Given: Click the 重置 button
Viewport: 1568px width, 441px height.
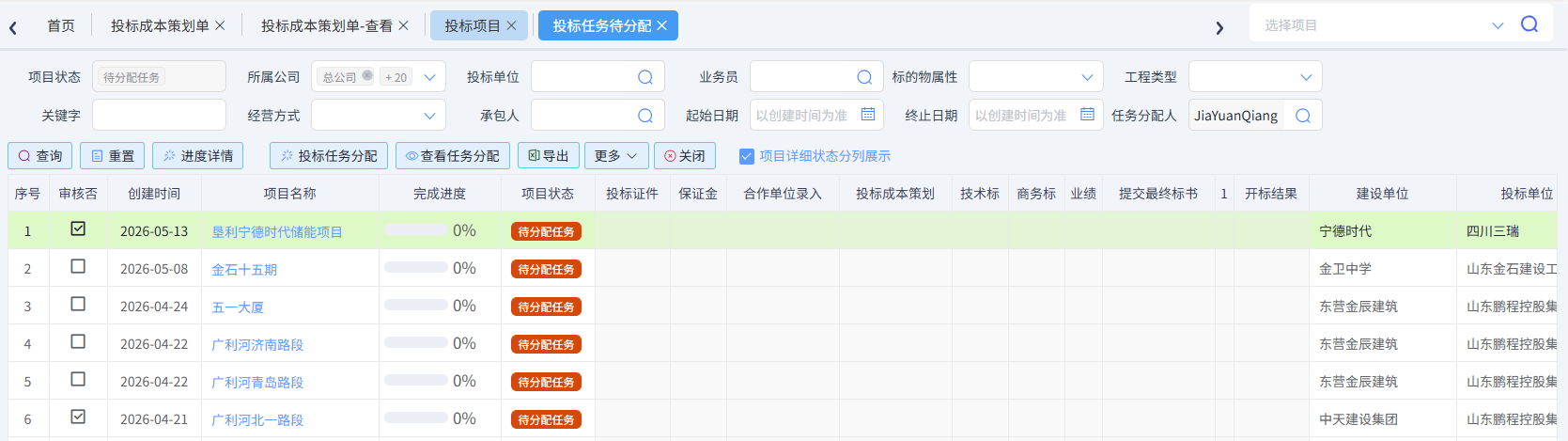Looking at the screenshot, I should 112,155.
